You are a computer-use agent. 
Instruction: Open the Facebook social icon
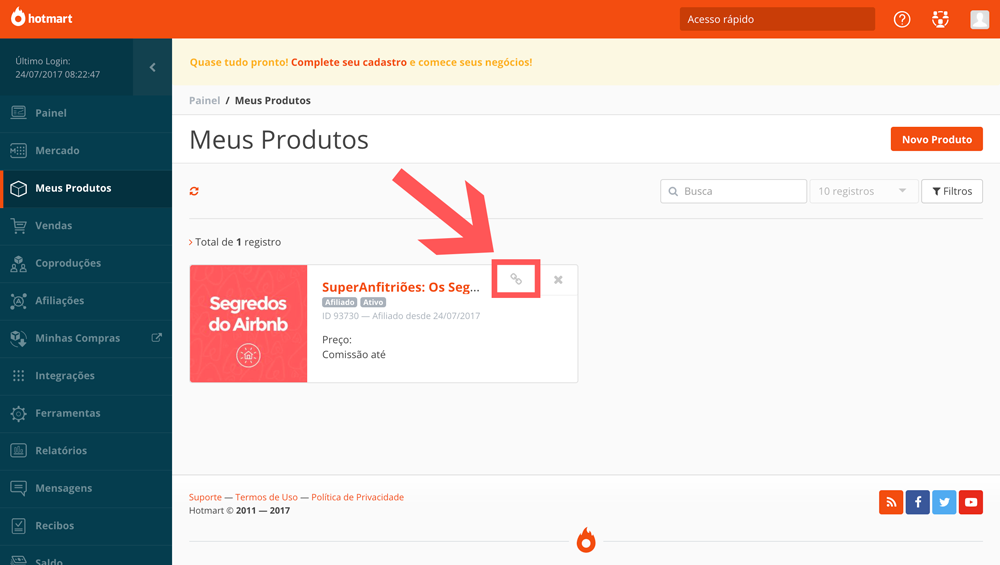coord(918,503)
